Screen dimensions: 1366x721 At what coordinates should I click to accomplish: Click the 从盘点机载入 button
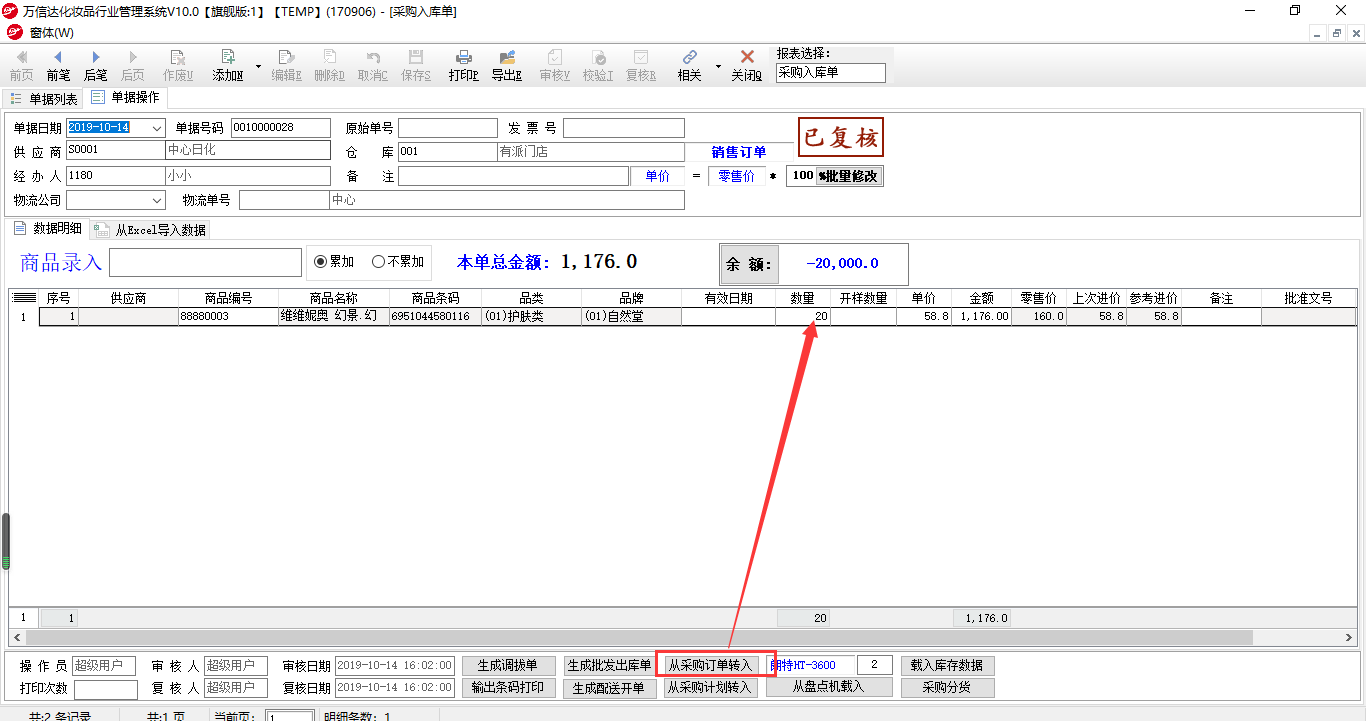(828, 687)
